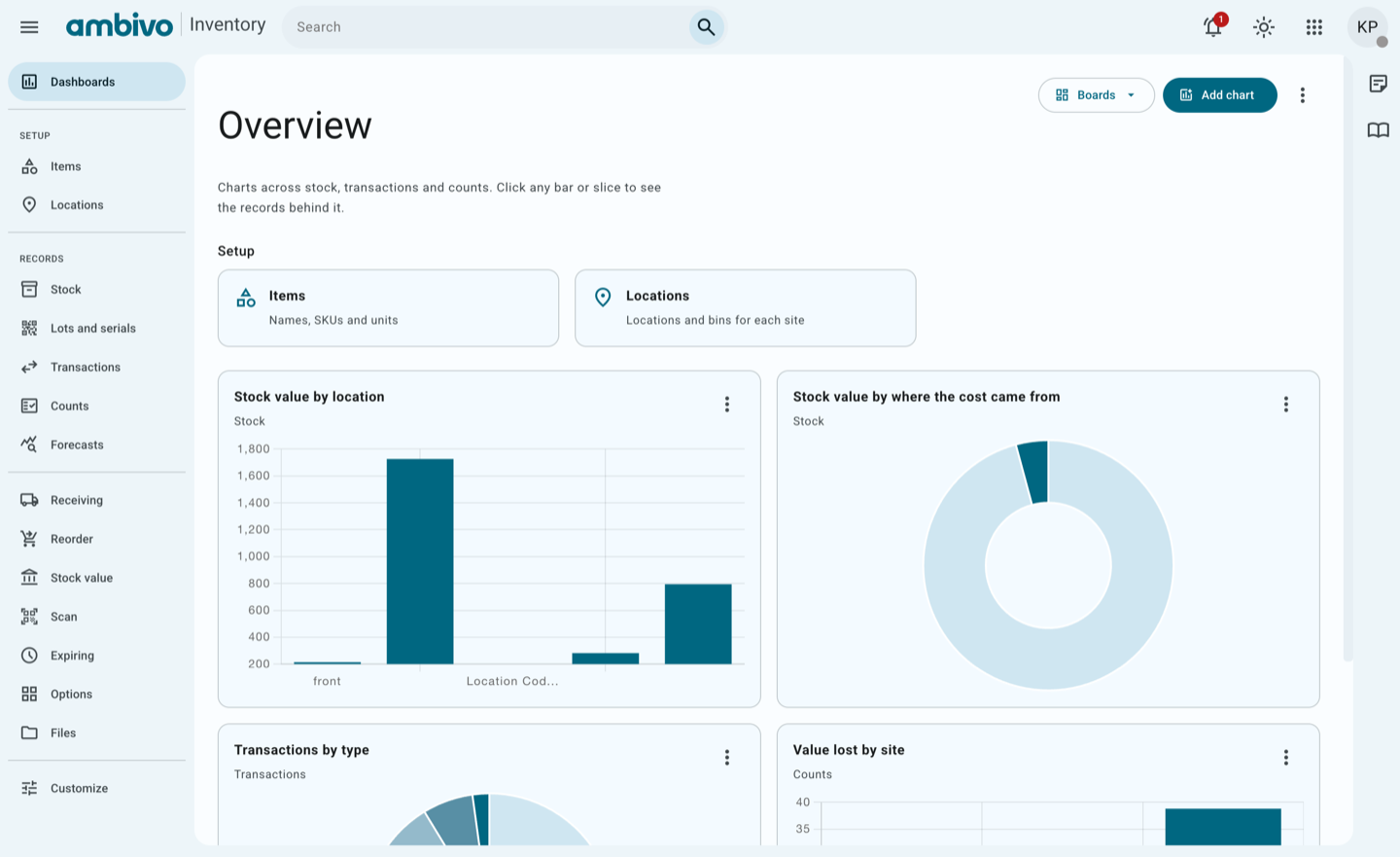
Task: Click the dark slice of donut chart
Action: 1034,473
